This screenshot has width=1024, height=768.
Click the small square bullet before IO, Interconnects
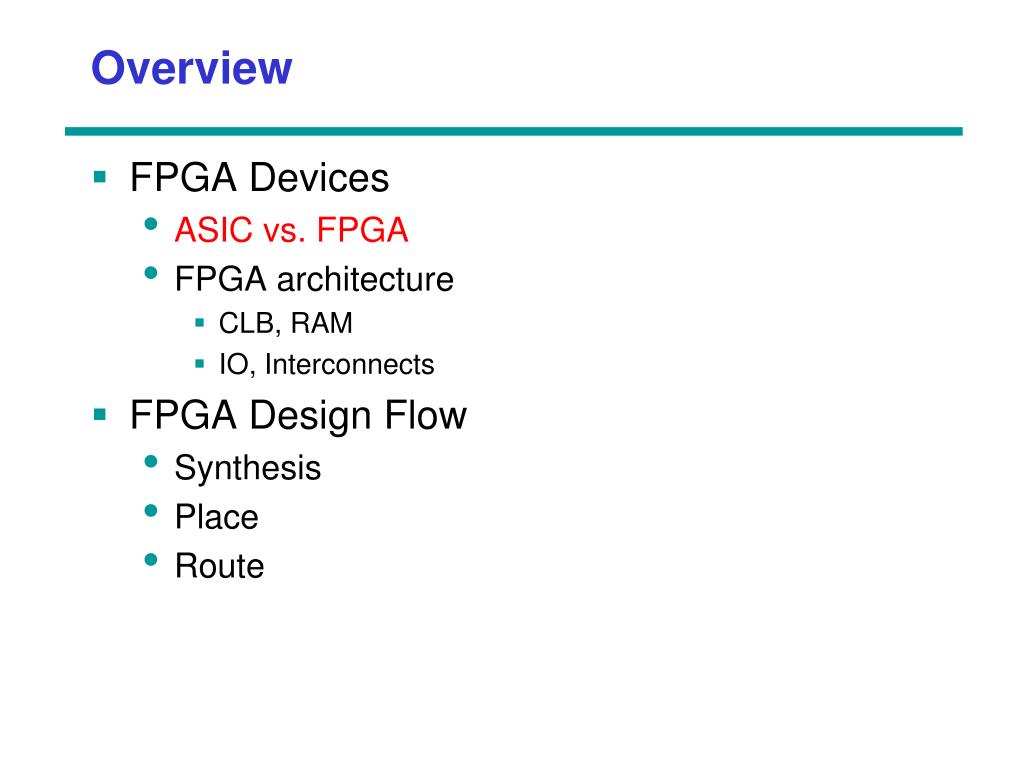[x=200, y=363]
